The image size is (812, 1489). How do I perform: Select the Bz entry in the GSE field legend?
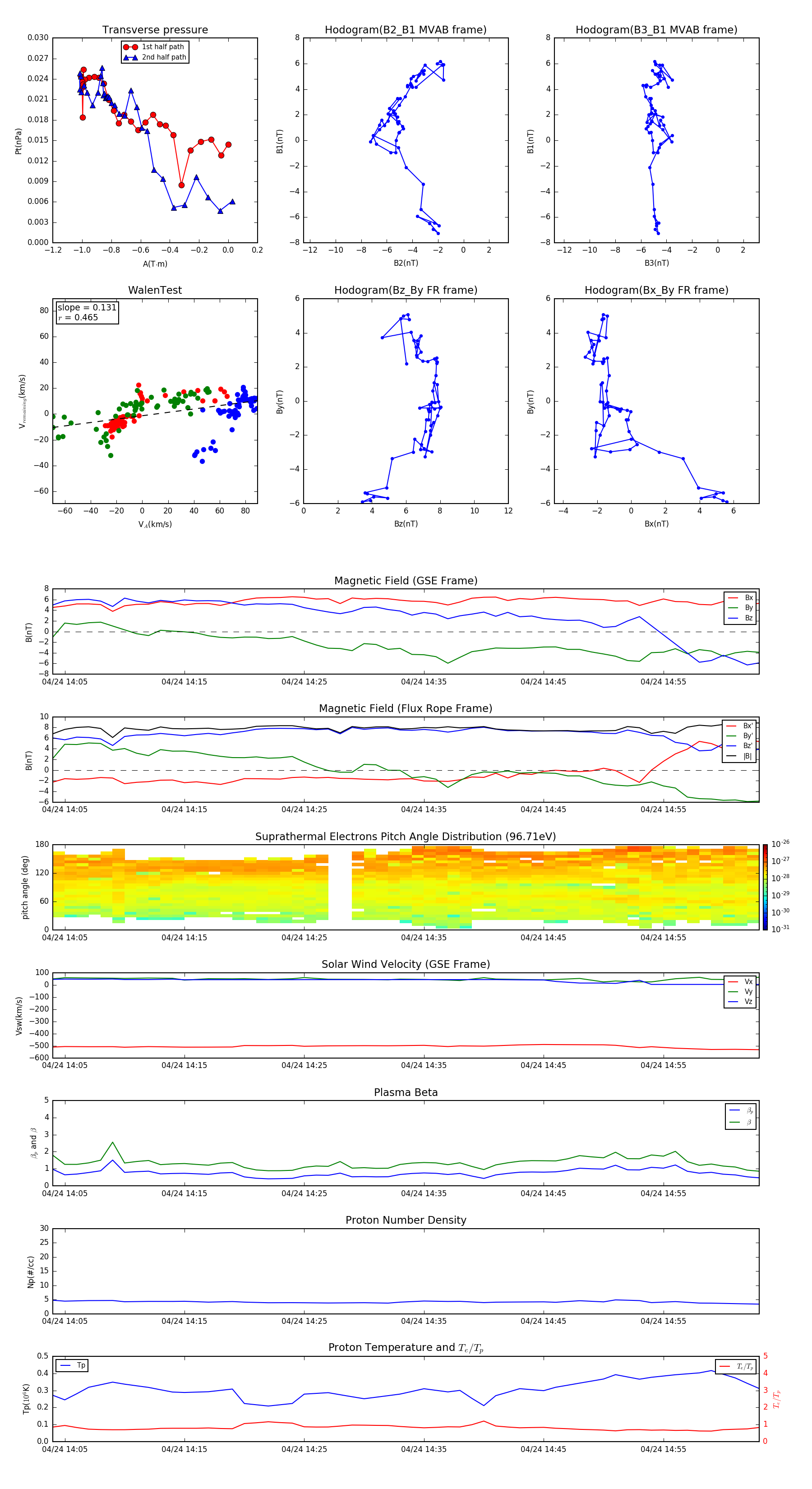740,618
